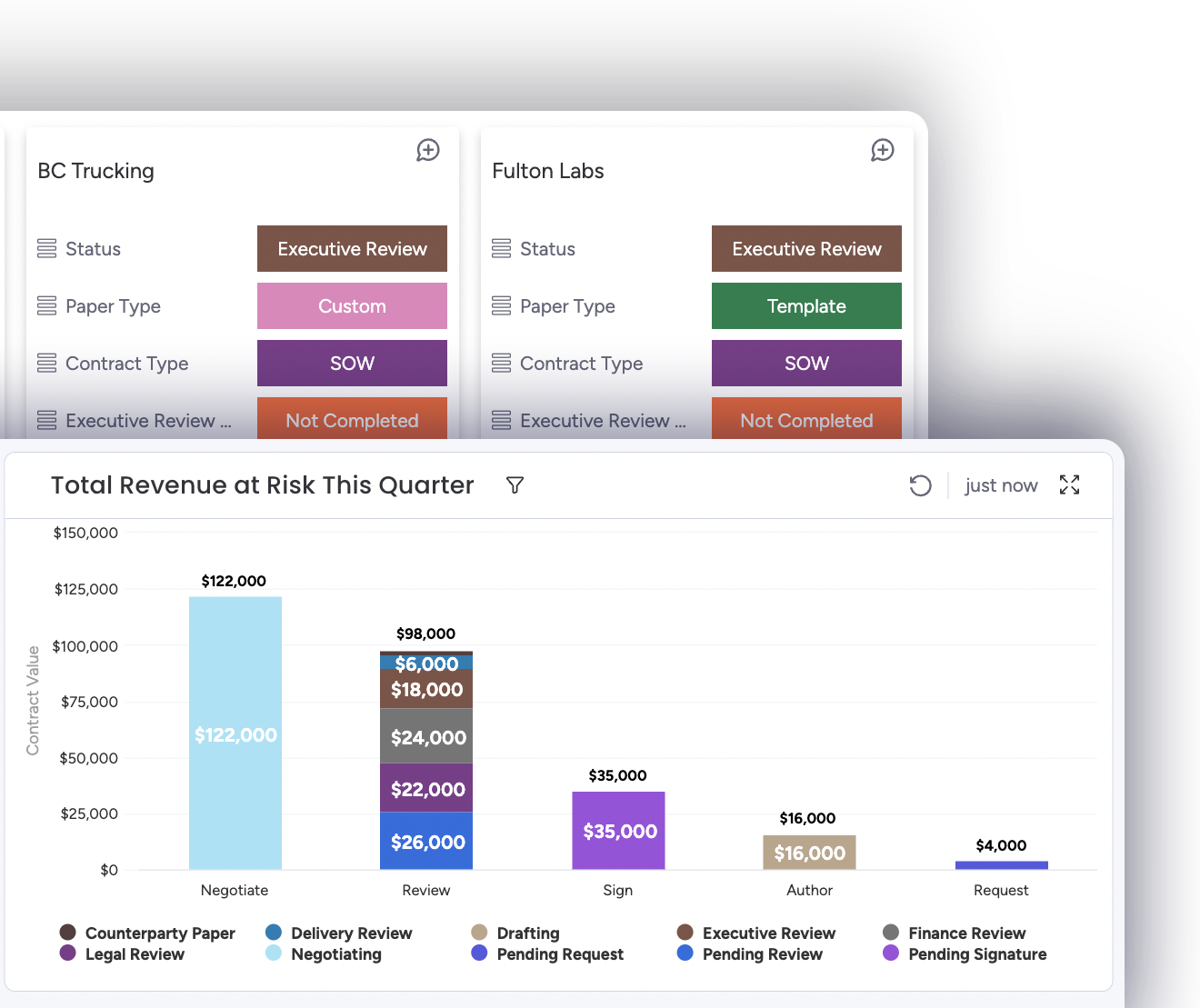The image size is (1200, 1008).
Task: Click the Author axis label
Action: click(x=809, y=891)
